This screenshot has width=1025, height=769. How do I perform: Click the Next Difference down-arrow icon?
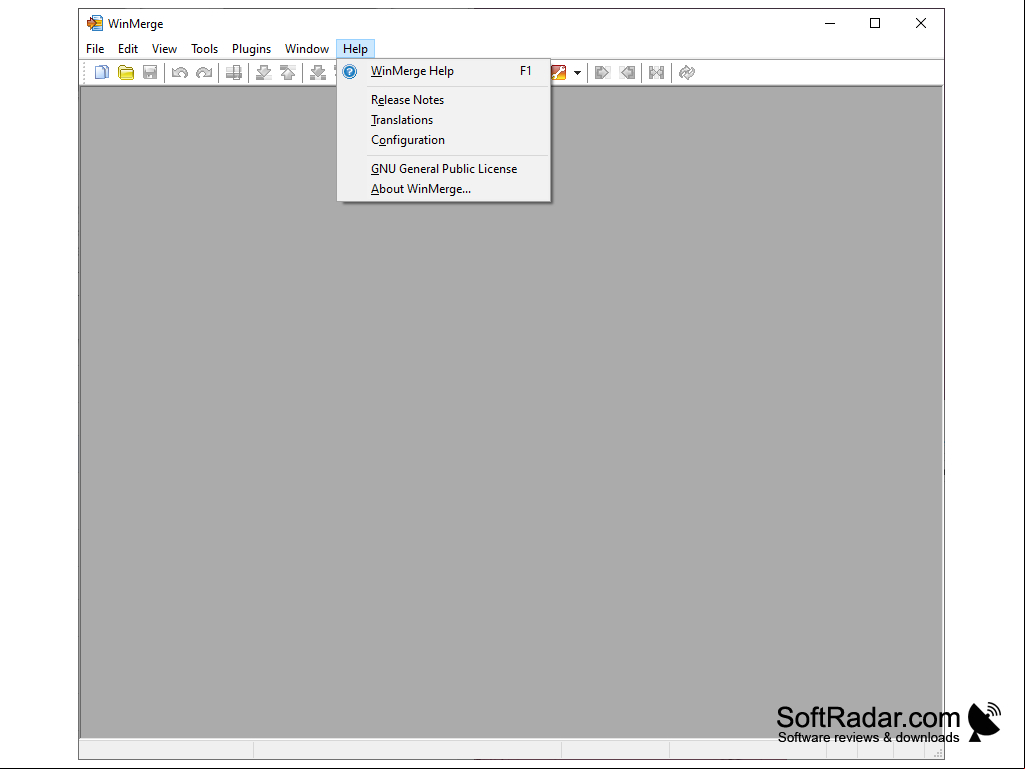tap(263, 73)
